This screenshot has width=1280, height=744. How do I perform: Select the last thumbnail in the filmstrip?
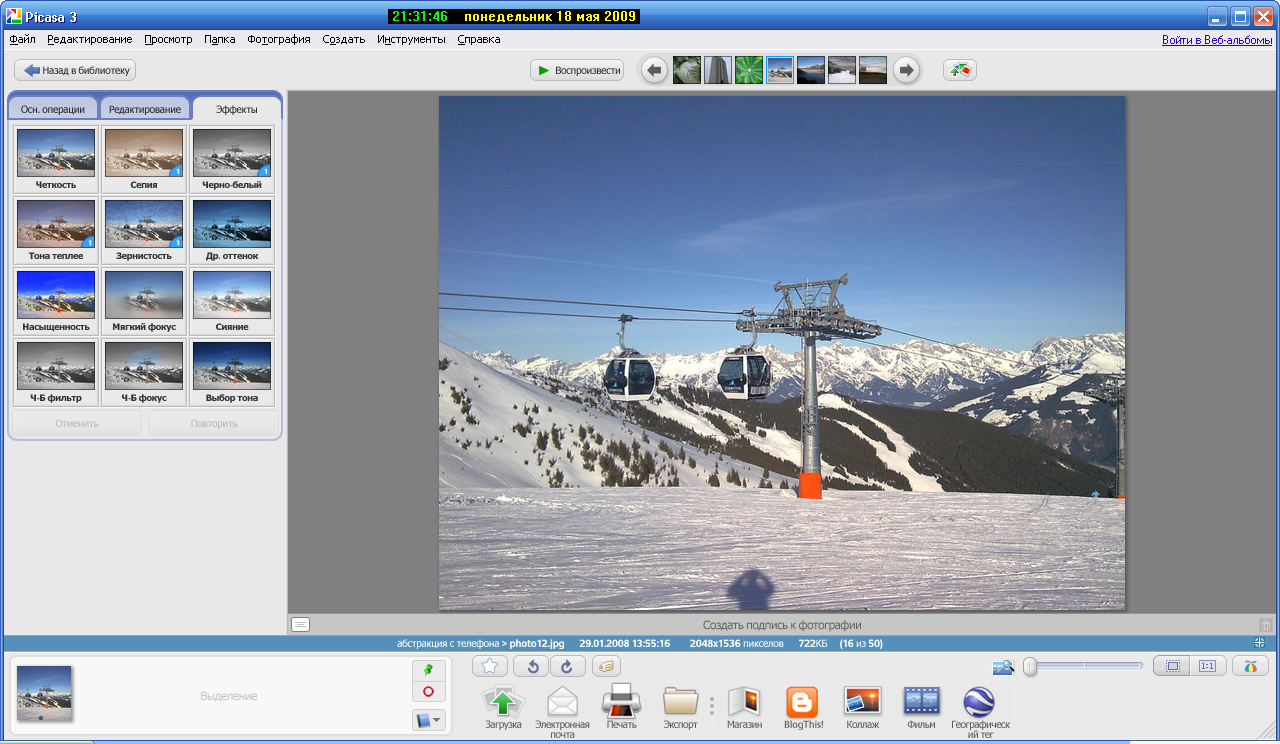(x=873, y=70)
